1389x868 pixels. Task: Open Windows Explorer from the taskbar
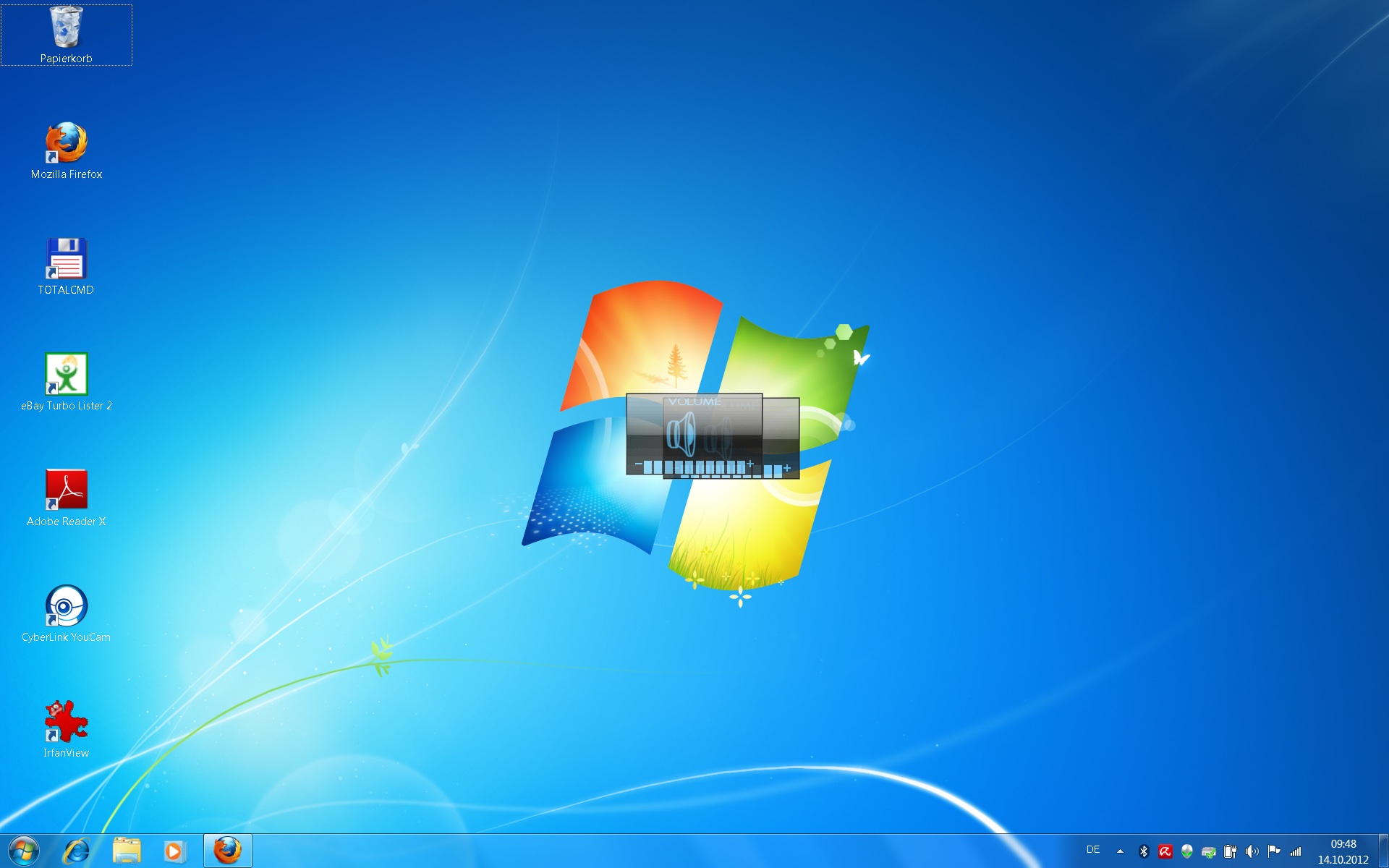[127, 851]
